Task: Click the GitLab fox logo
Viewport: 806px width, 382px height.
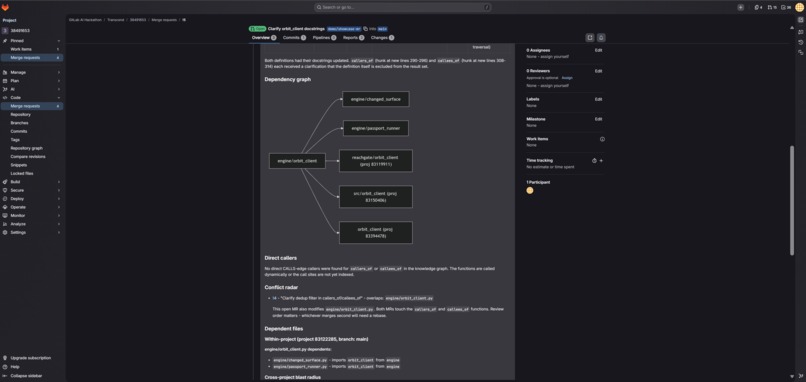Action: click(5, 7)
